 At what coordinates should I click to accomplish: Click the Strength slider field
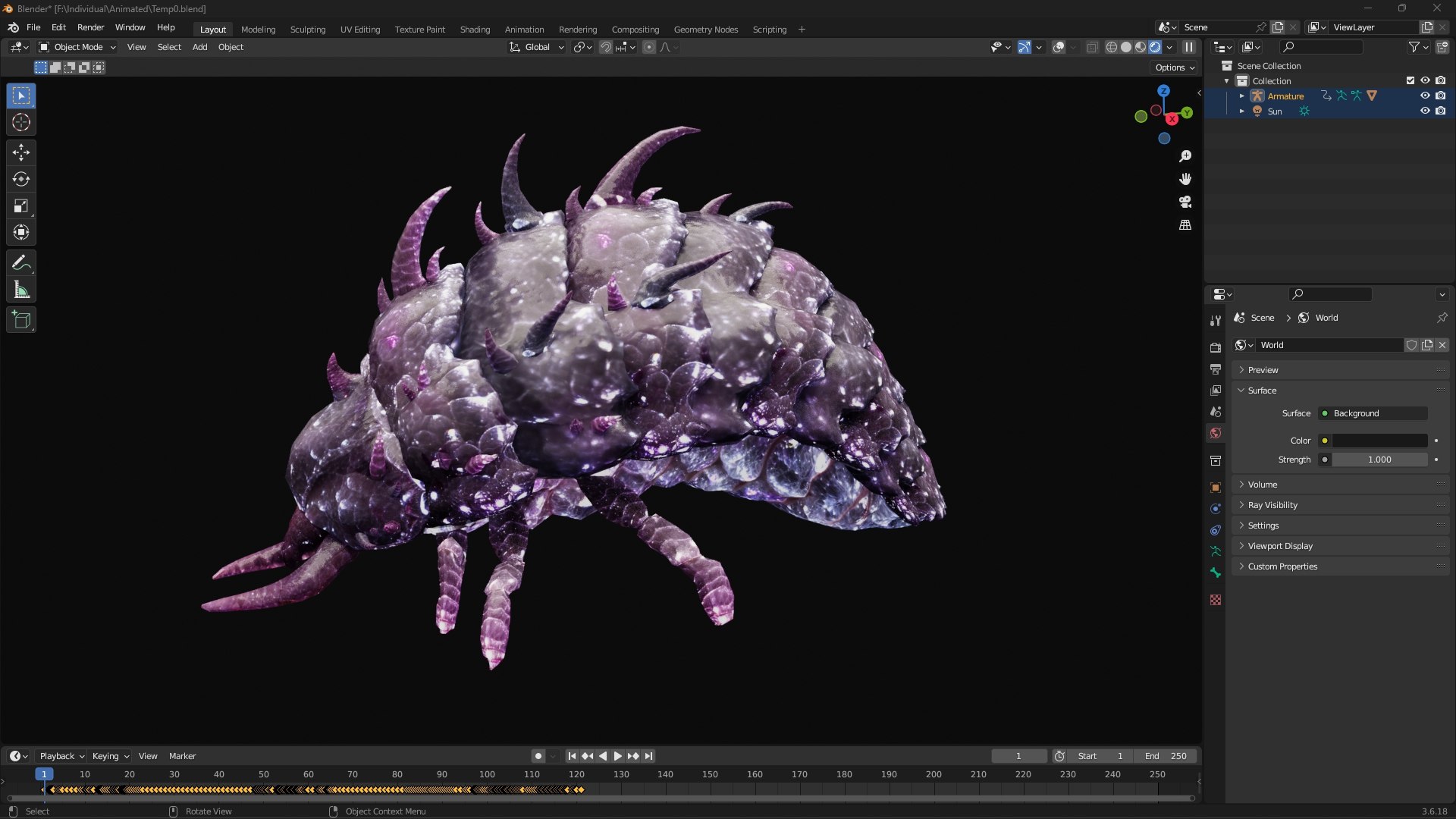[1379, 460]
